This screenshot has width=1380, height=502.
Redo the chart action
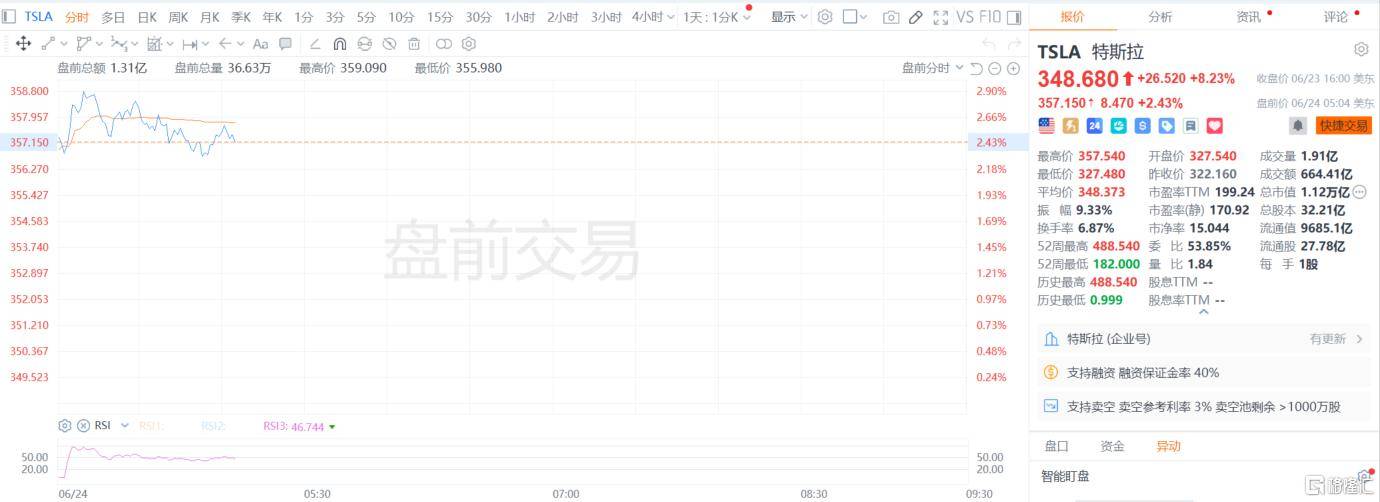1013,43
